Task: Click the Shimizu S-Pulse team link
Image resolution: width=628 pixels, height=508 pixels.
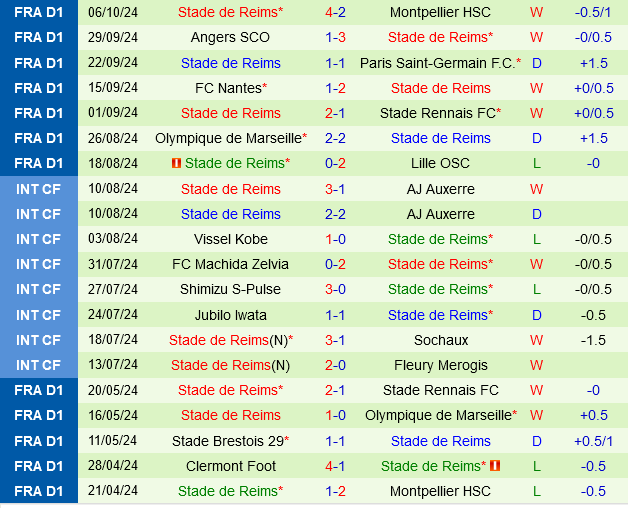Action: (231, 289)
